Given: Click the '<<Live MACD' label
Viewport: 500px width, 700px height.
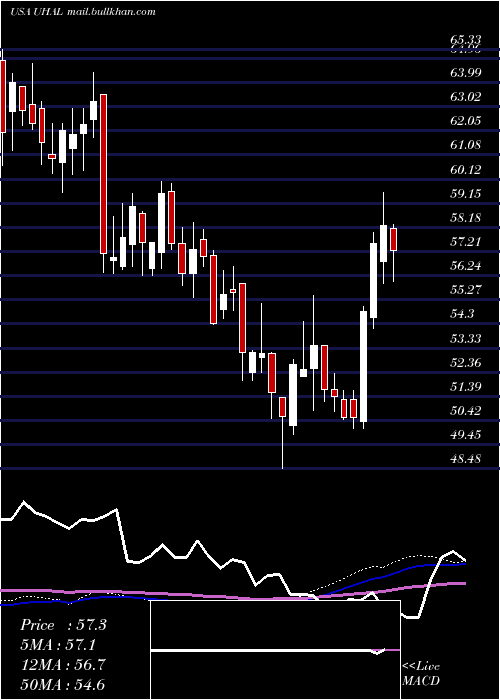Looking at the screenshot, I should [421, 673].
